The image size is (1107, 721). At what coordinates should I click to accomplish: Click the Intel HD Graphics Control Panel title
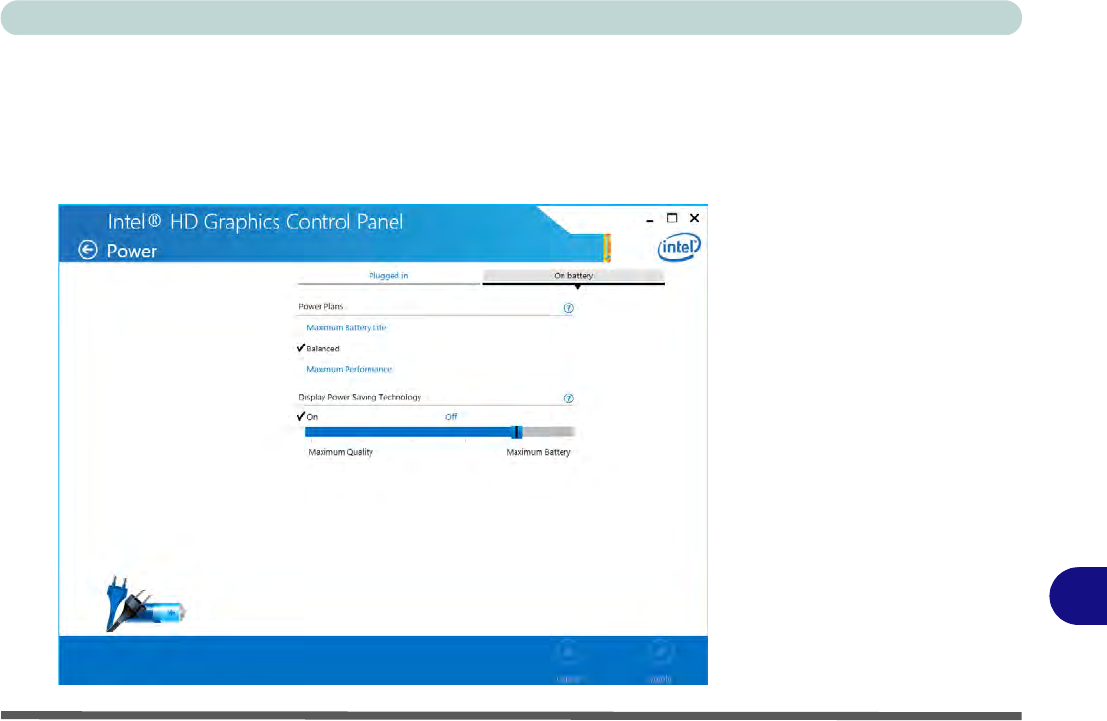coord(255,222)
